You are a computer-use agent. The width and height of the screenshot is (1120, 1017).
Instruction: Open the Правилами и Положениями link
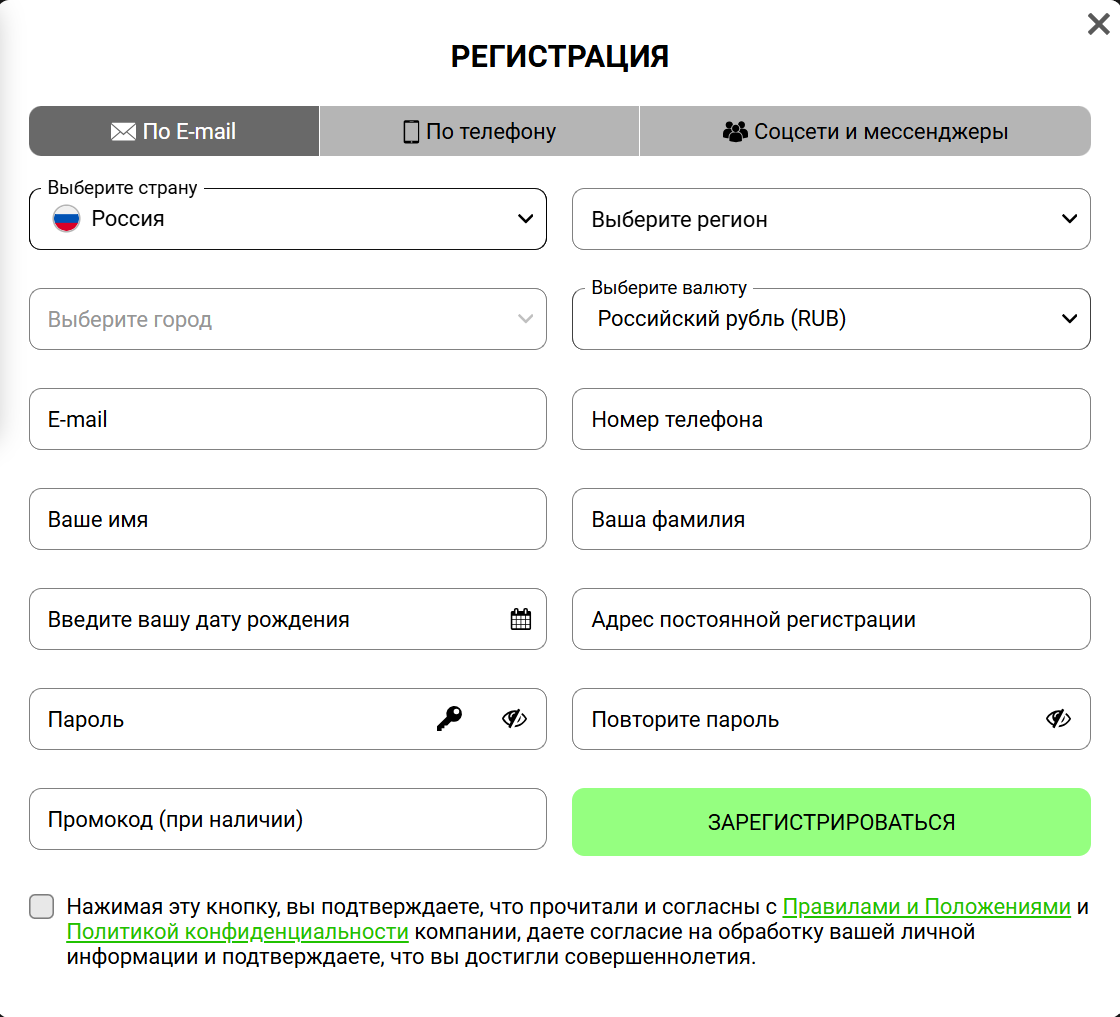point(926,907)
